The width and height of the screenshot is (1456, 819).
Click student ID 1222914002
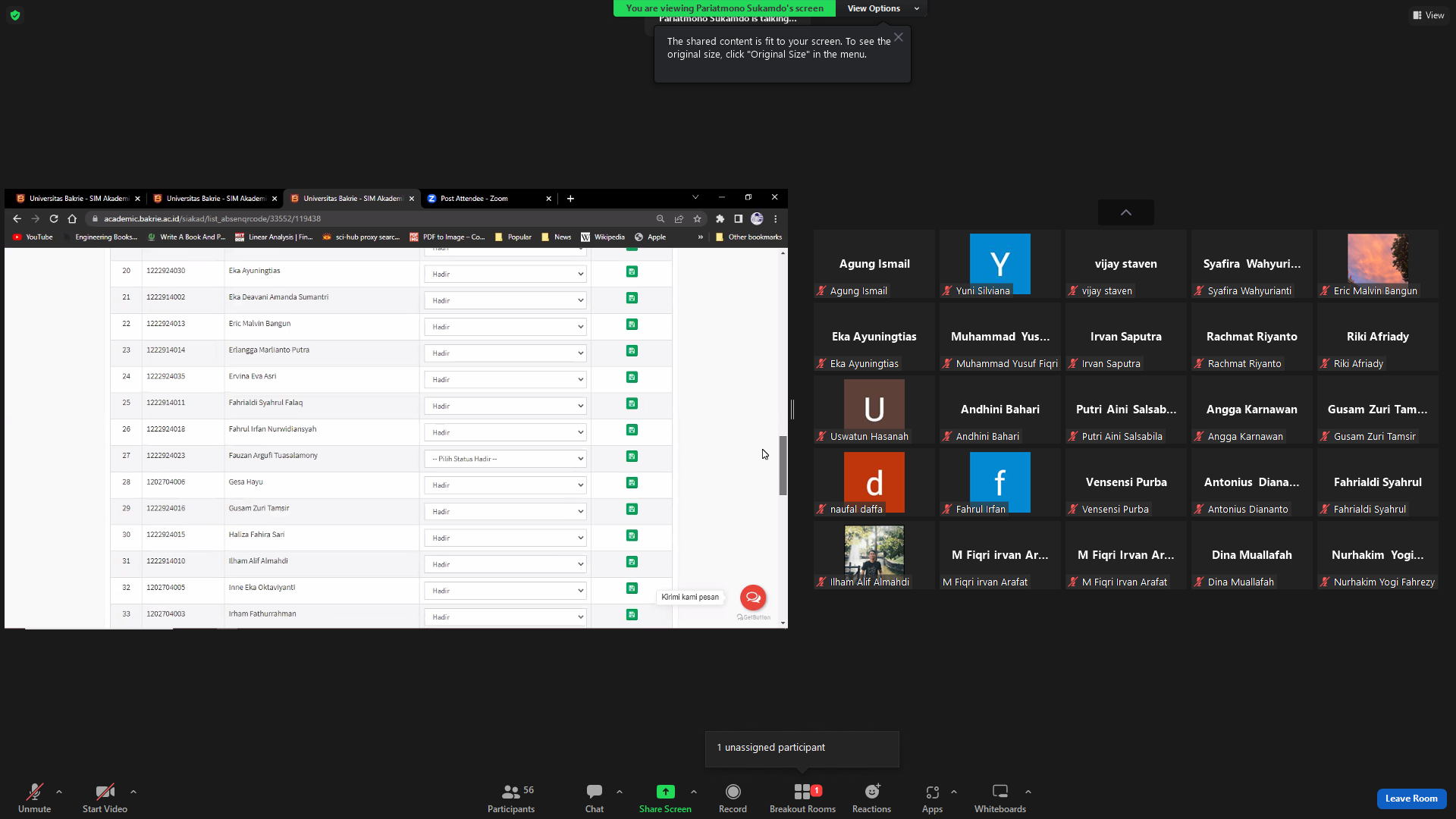165,297
